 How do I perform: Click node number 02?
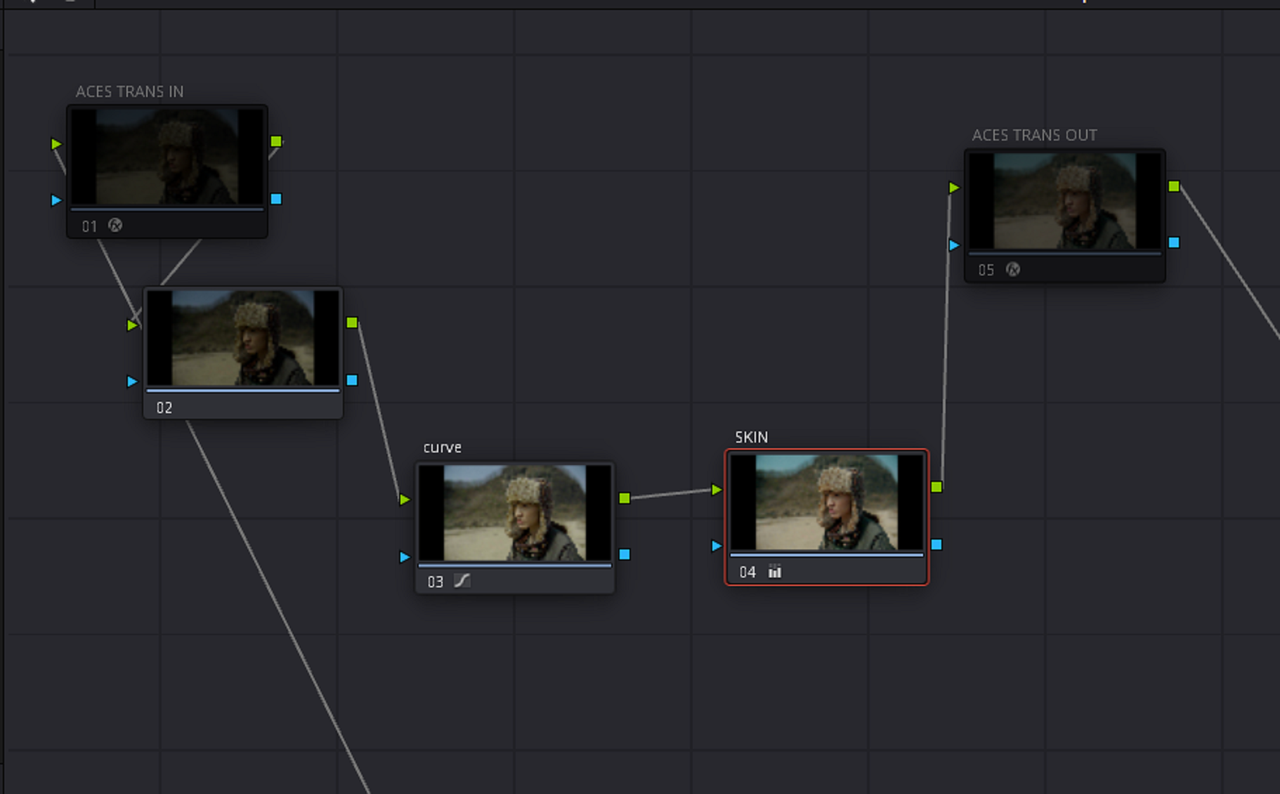click(x=165, y=407)
